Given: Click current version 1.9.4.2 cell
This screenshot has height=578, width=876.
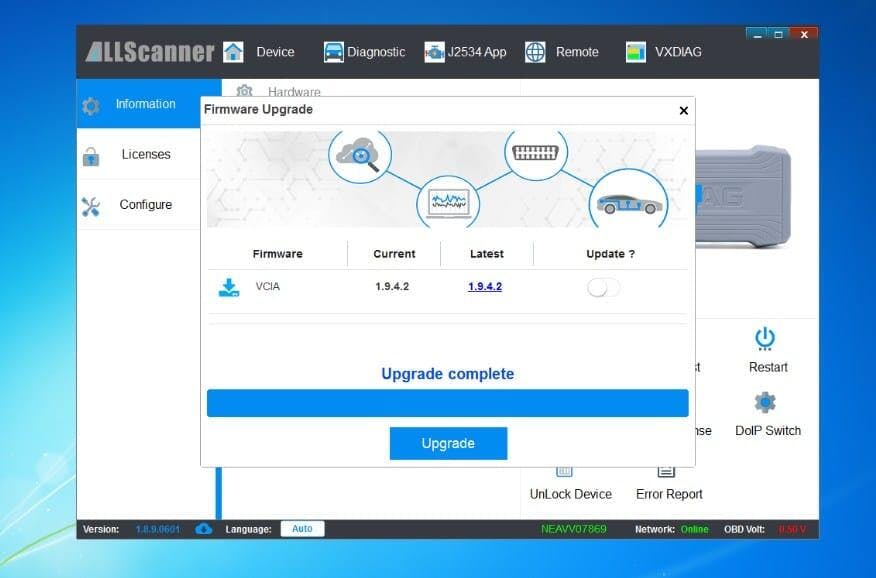Looking at the screenshot, I should point(392,286).
